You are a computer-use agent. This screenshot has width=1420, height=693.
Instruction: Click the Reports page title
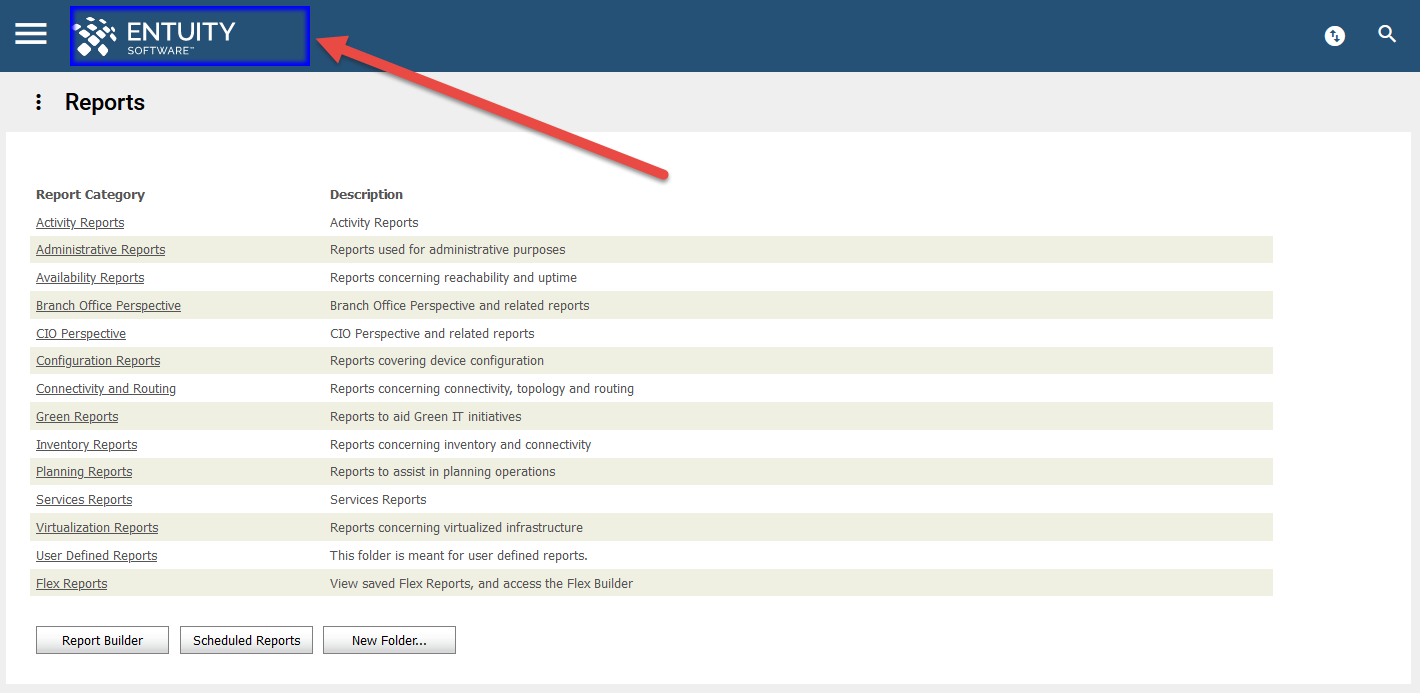[x=105, y=102]
